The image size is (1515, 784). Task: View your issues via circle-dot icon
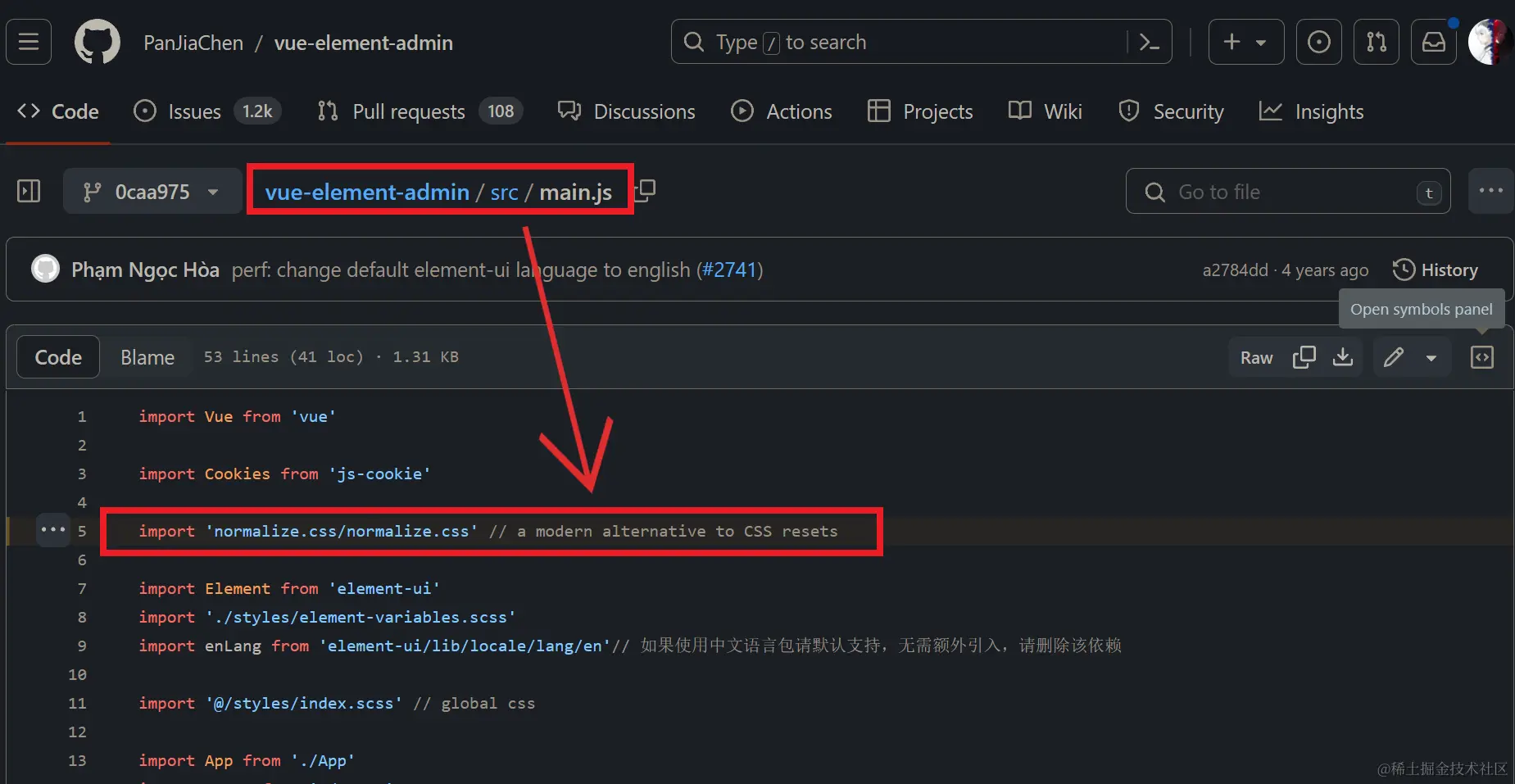[x=1318, y=42]
